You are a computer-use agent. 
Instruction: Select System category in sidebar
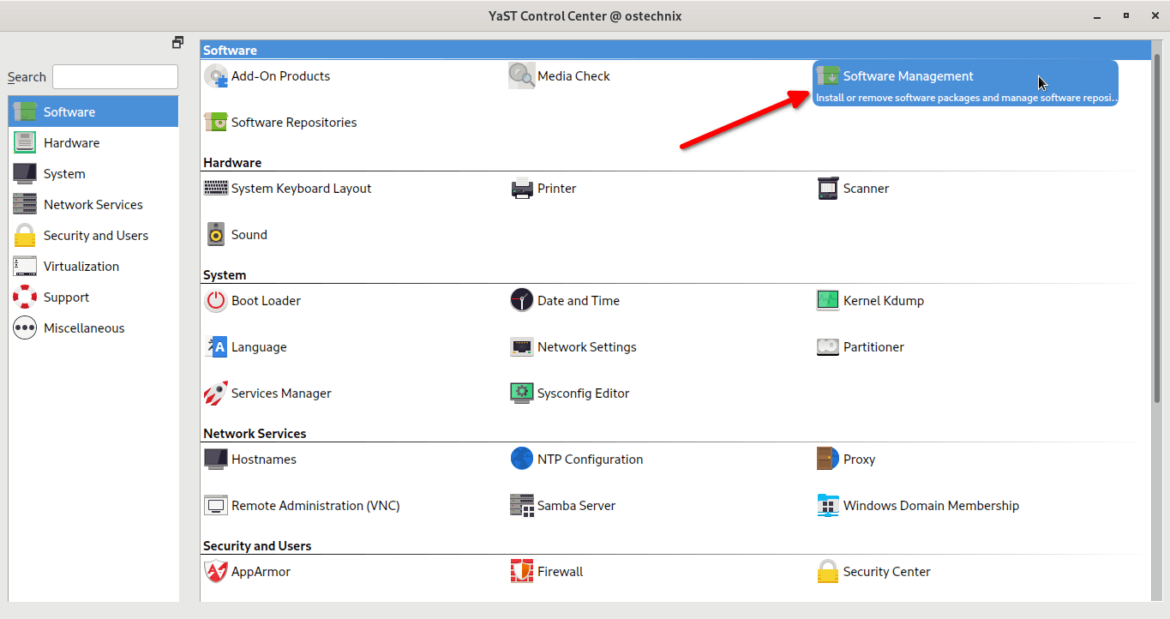pyautogui.click(x=93, y=174)
